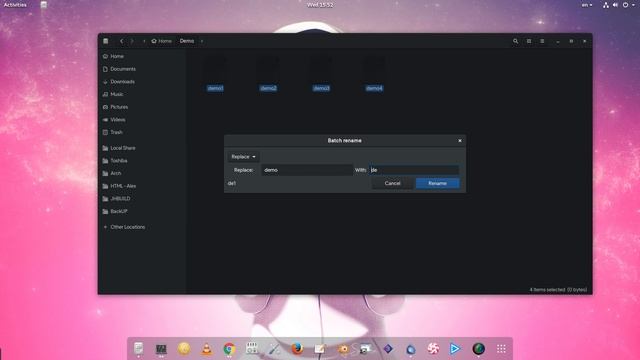Screen dimensions: 640x360
Task: Open the clock Wed 15:32 menu
Action: pos(320,5)
